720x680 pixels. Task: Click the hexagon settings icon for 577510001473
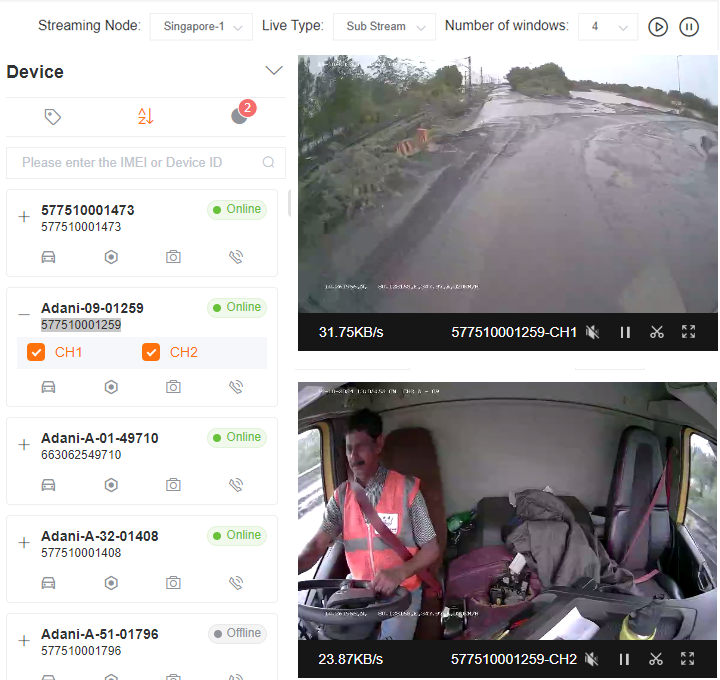[111, 257]
